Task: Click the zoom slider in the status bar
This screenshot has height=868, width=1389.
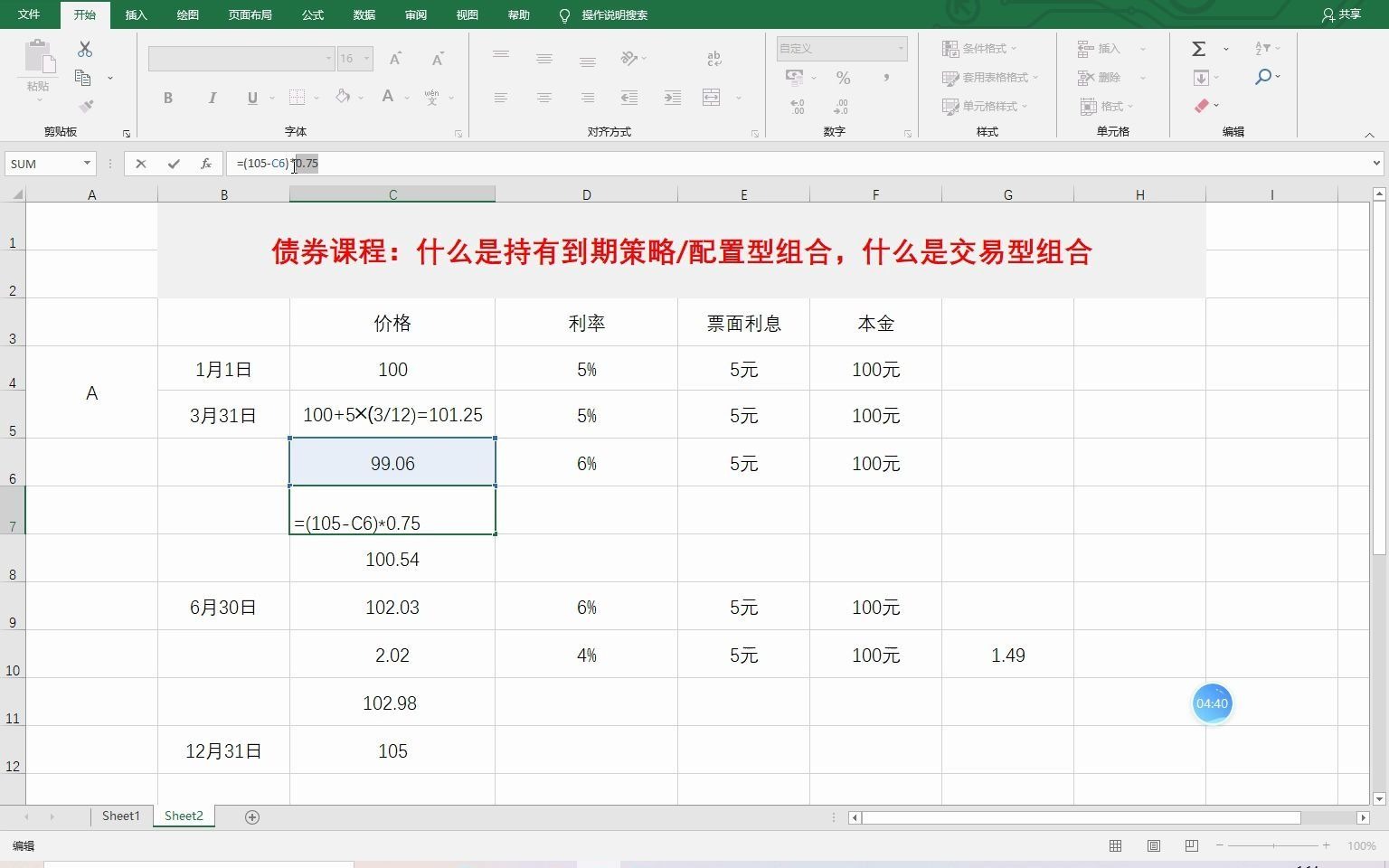Action: 1273,845
